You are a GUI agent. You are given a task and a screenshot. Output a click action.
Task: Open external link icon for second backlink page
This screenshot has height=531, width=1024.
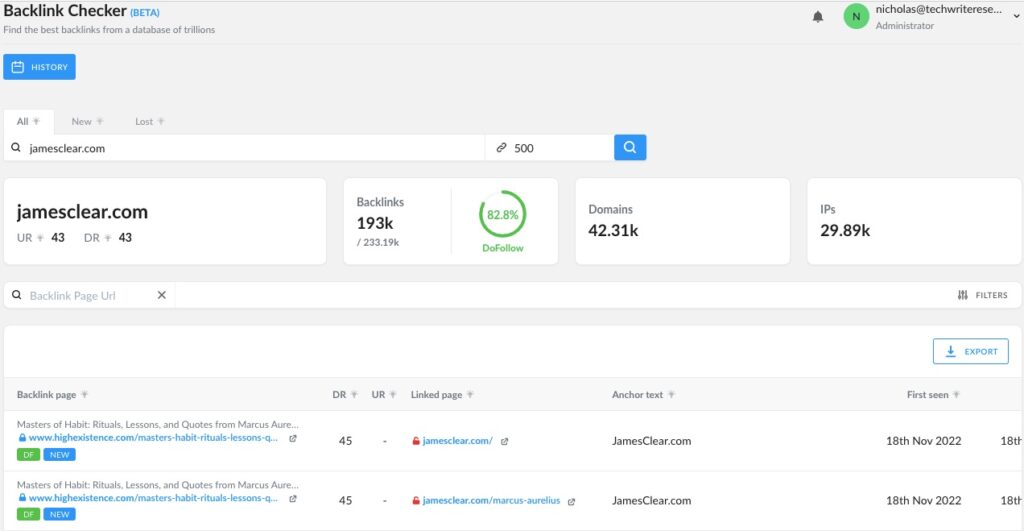tap(293, 498)
